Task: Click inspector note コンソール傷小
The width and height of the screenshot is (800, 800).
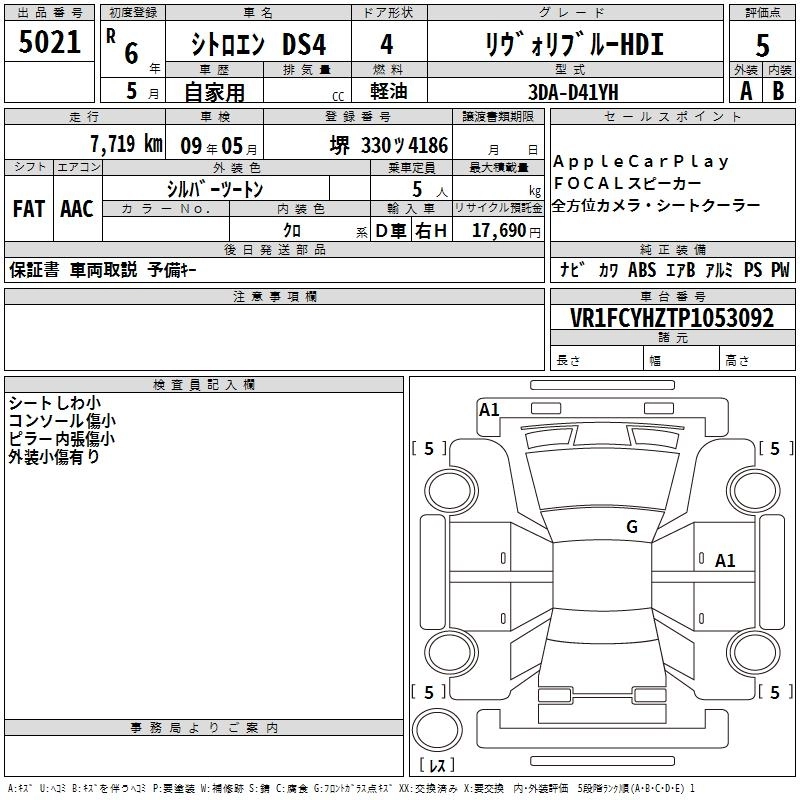Action: 62,421
